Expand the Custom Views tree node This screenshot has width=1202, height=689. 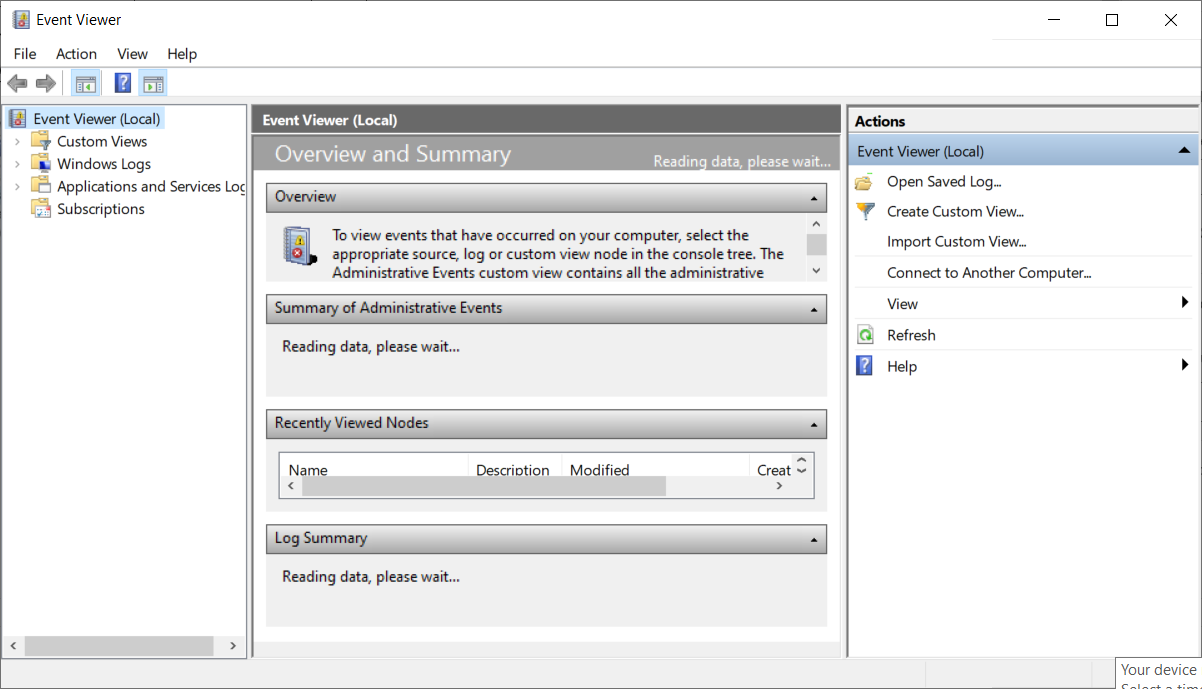17,142
